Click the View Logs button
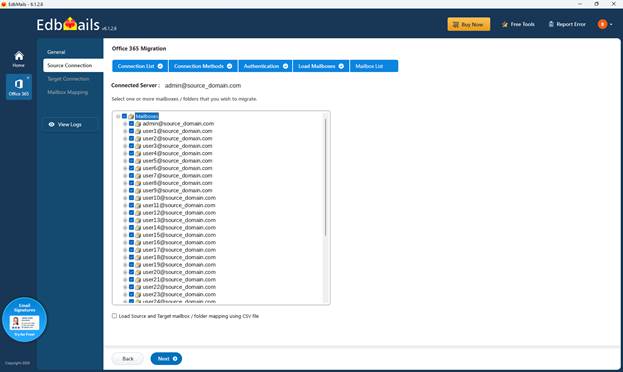Screen dimensions: 623x372 tap(69, 124)
